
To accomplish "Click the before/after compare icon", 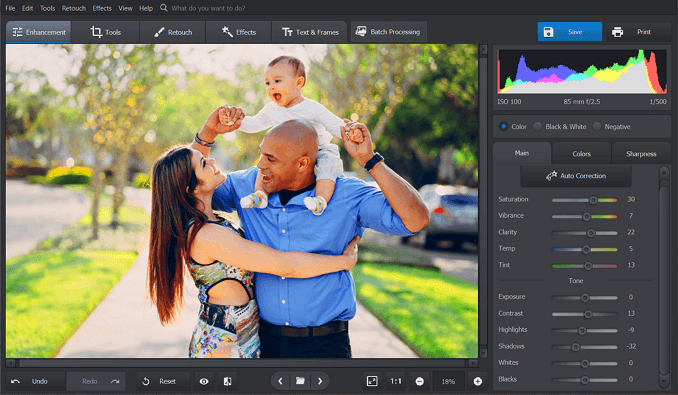I will point(227,381).
